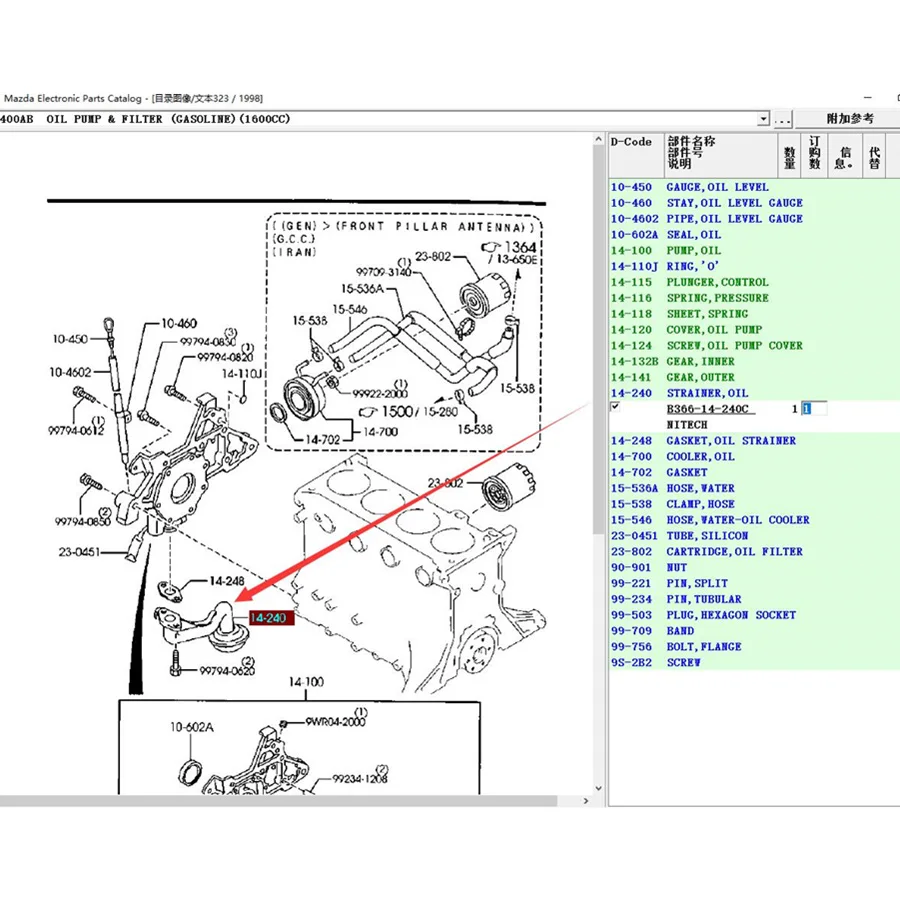Select row 14-702 GASKET

754,472
